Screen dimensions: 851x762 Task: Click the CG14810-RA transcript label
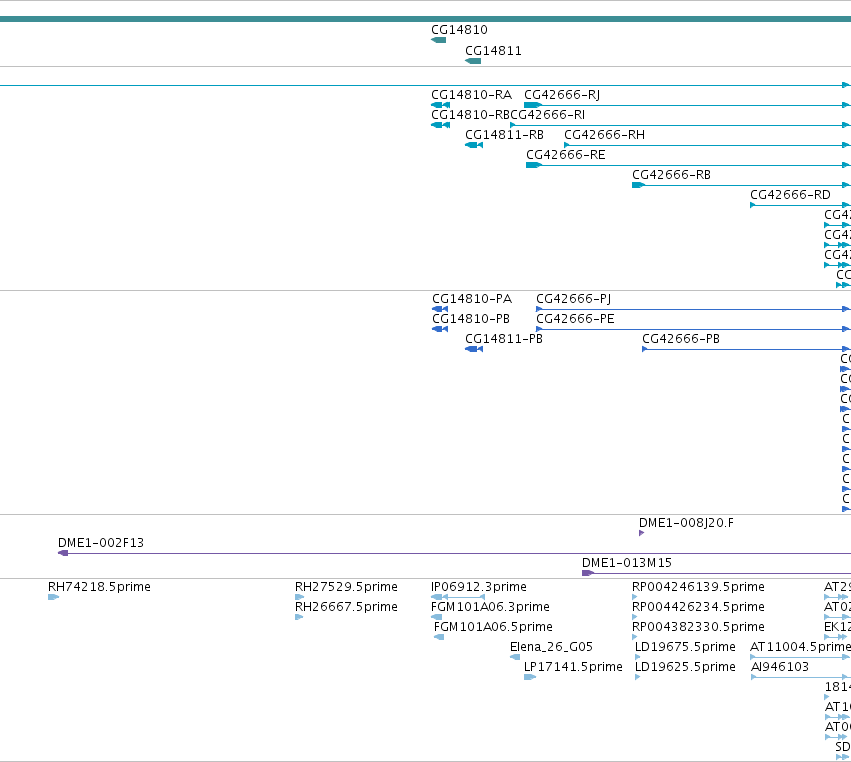471,95
